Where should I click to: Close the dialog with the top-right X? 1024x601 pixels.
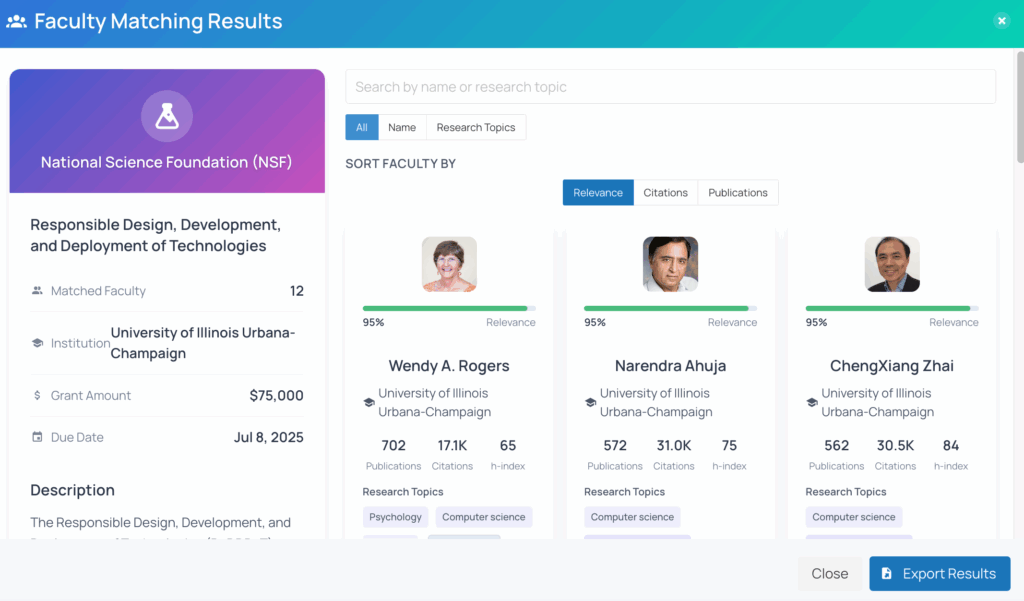pyautogui.click(x=1001, y=21)
